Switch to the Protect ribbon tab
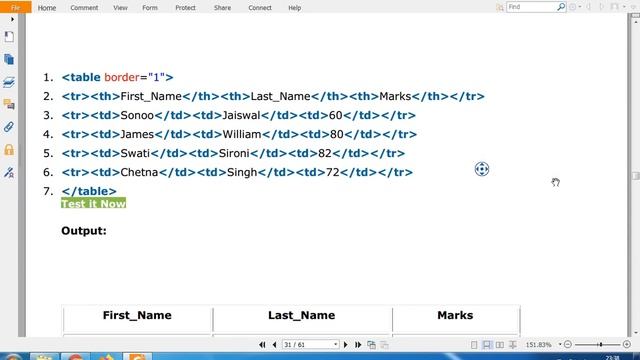Screen dimensions: 640x360 pyautogui.click(x=185, y=8)
